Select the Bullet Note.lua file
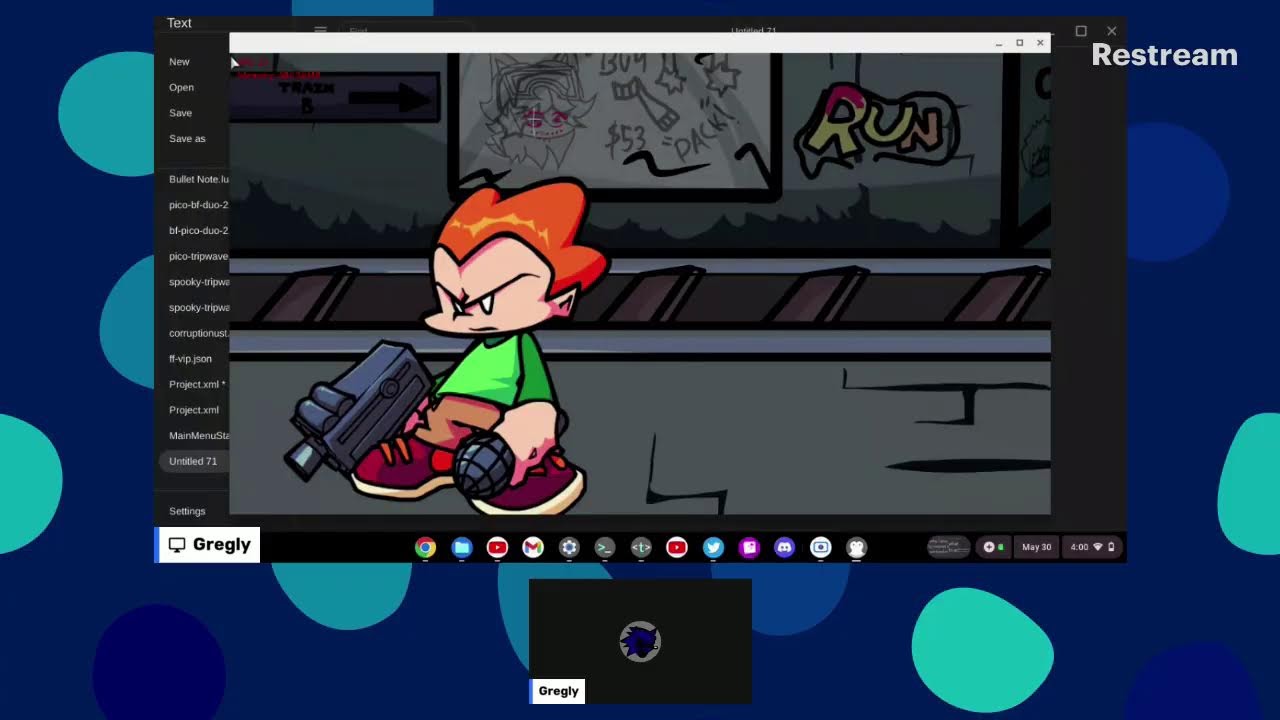Screen dimensions: 1280x720 tap(198, 179)
